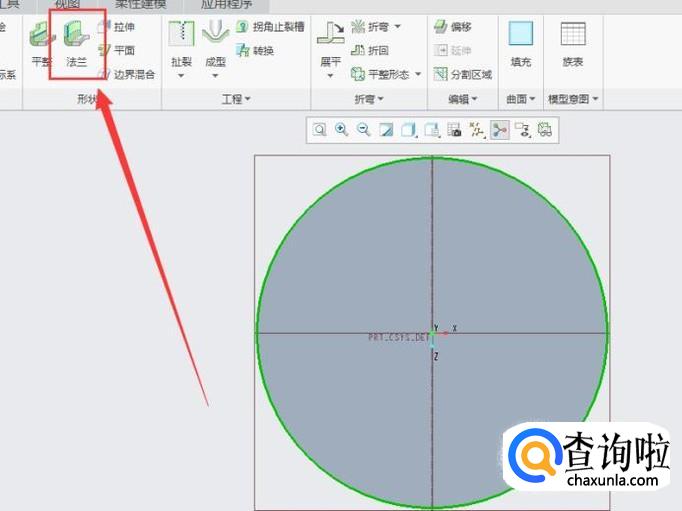This screenshot has height=511, width=682.
Task: Expand the 展平 dropdown arrow
Action: [331, 76]
